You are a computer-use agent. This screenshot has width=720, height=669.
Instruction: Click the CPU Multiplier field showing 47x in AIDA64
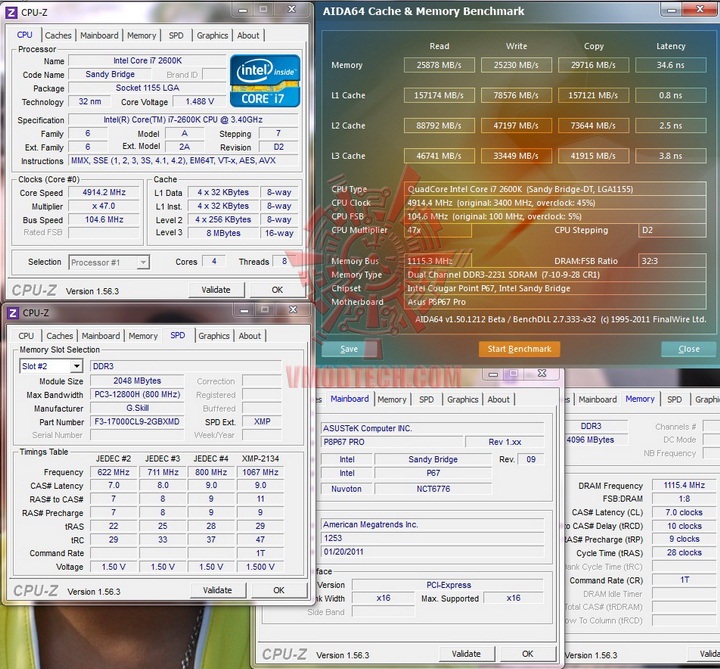tap(438, 230)
